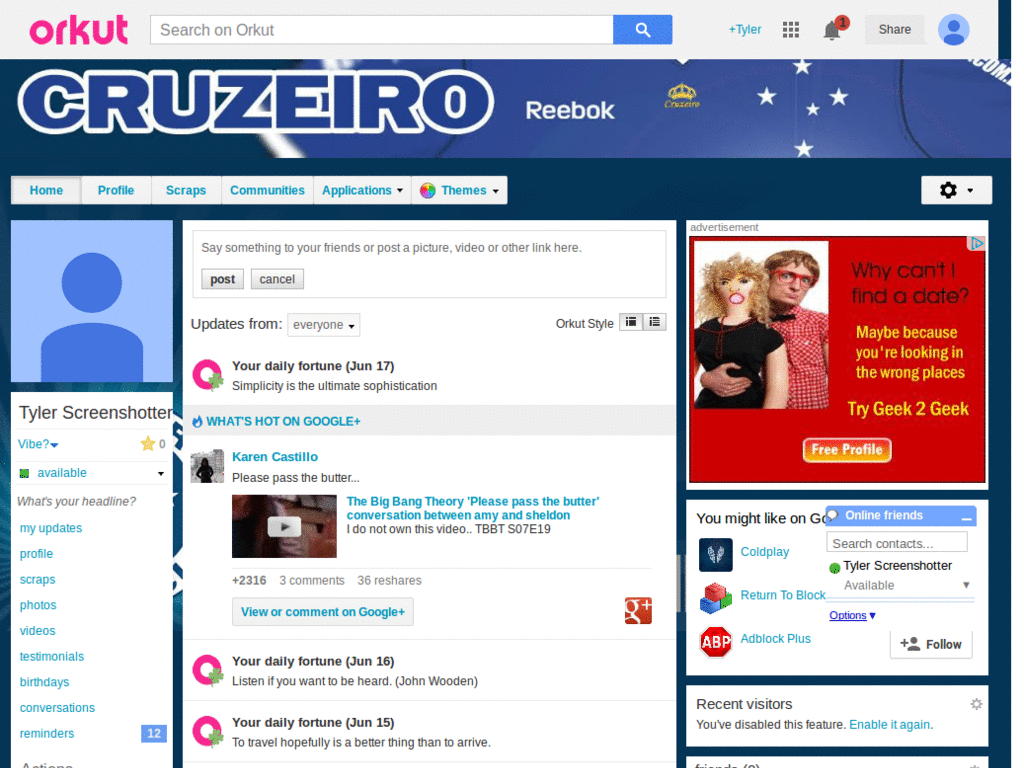Open testimonials in sidebar
Image resolution: width=1024 pixels, height=768 pixels.
52,657
